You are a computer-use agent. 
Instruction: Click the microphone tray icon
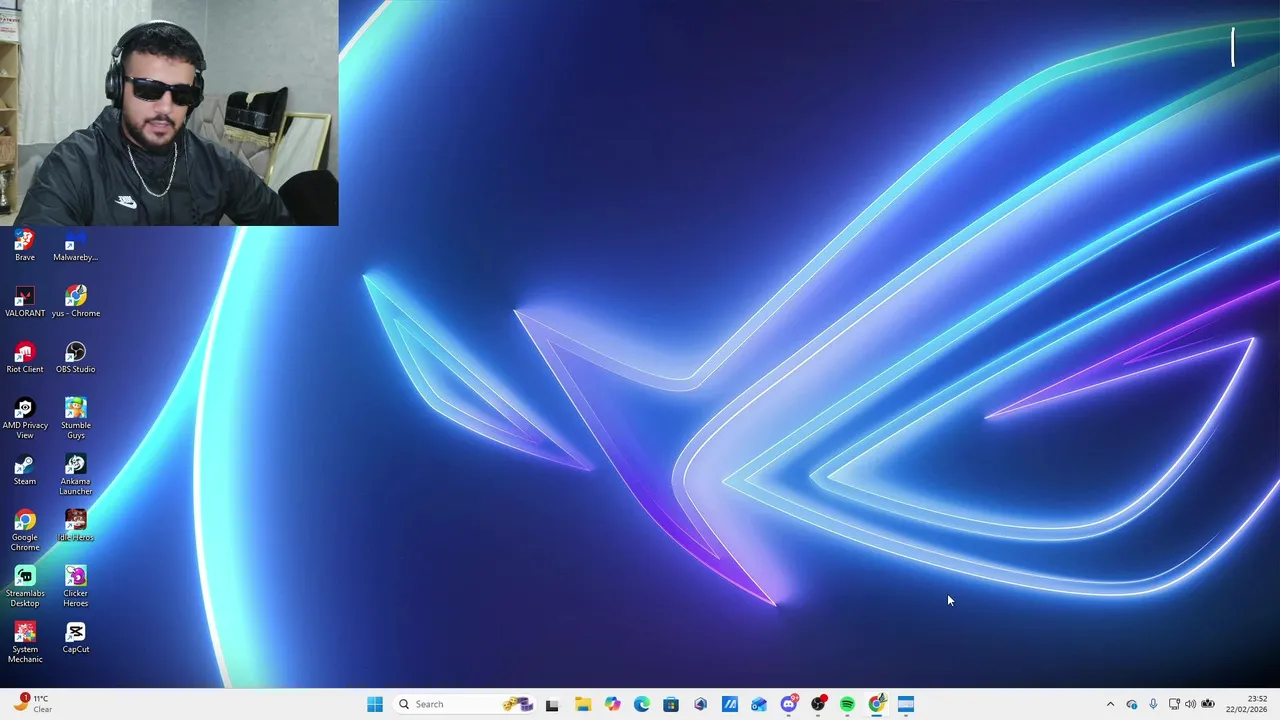point(1153,704)
